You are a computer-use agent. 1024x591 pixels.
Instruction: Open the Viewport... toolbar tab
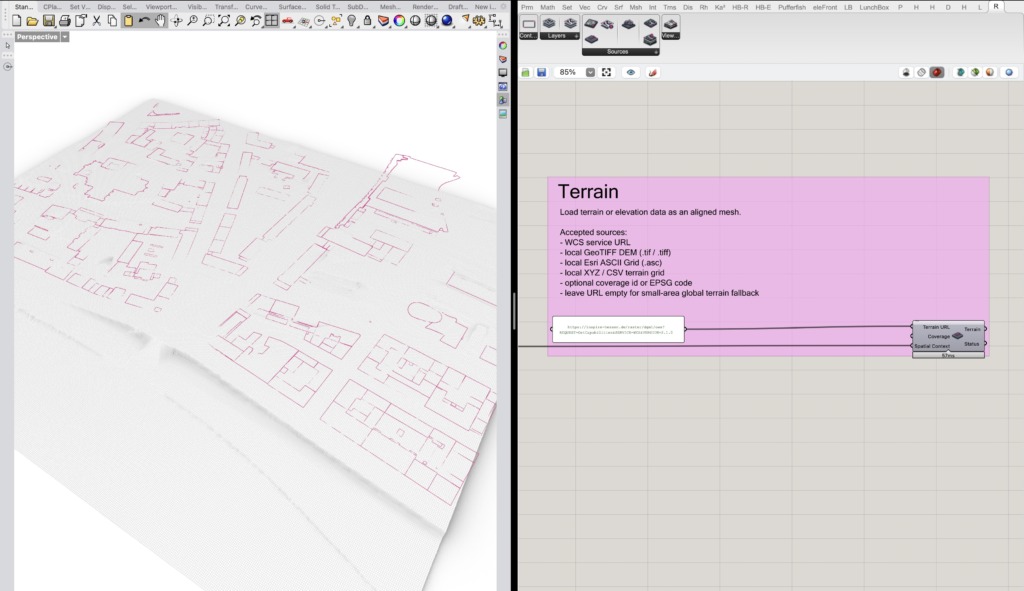[161, 7]
